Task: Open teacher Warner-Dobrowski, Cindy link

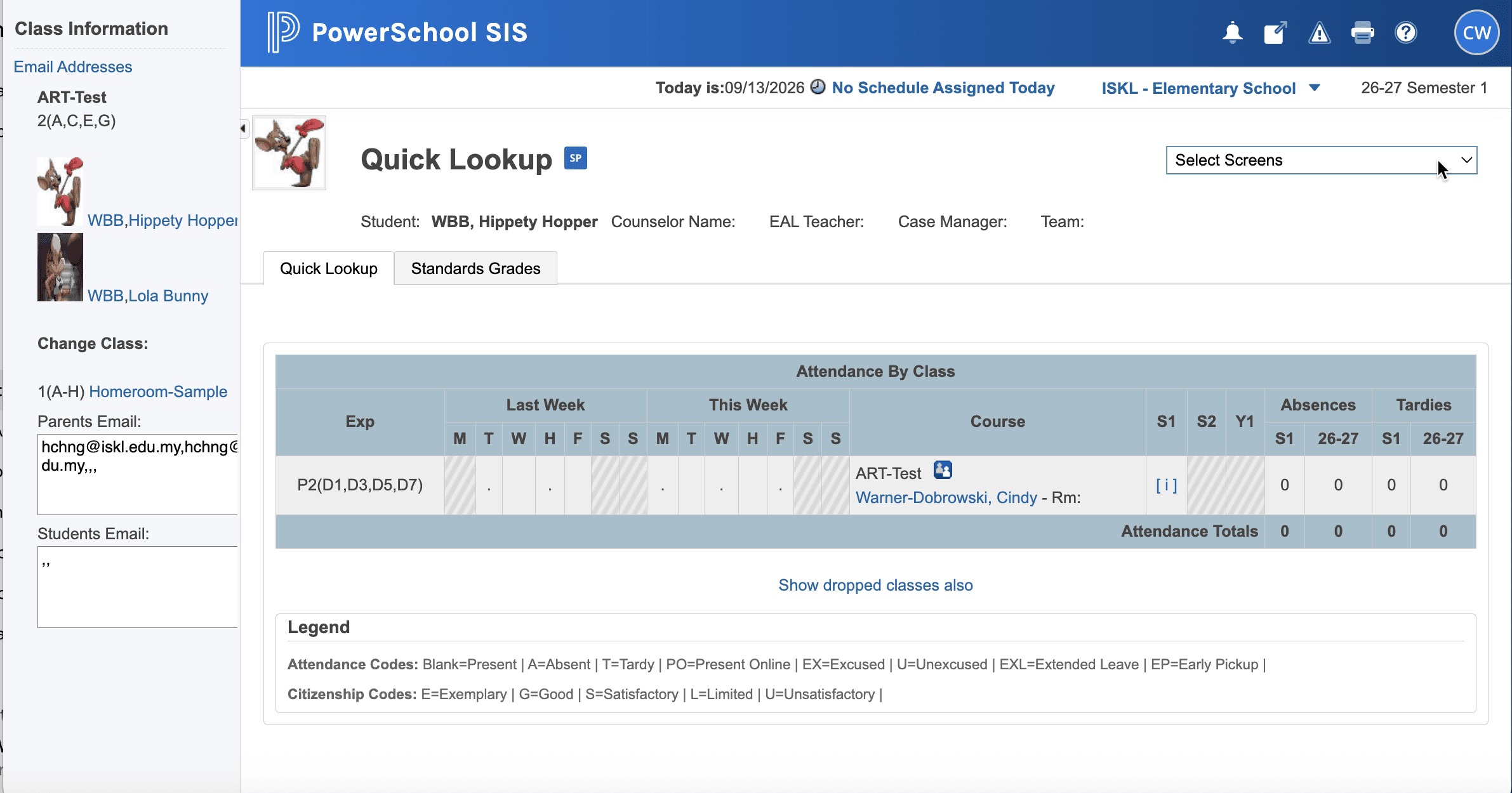Action: (946, 497)
